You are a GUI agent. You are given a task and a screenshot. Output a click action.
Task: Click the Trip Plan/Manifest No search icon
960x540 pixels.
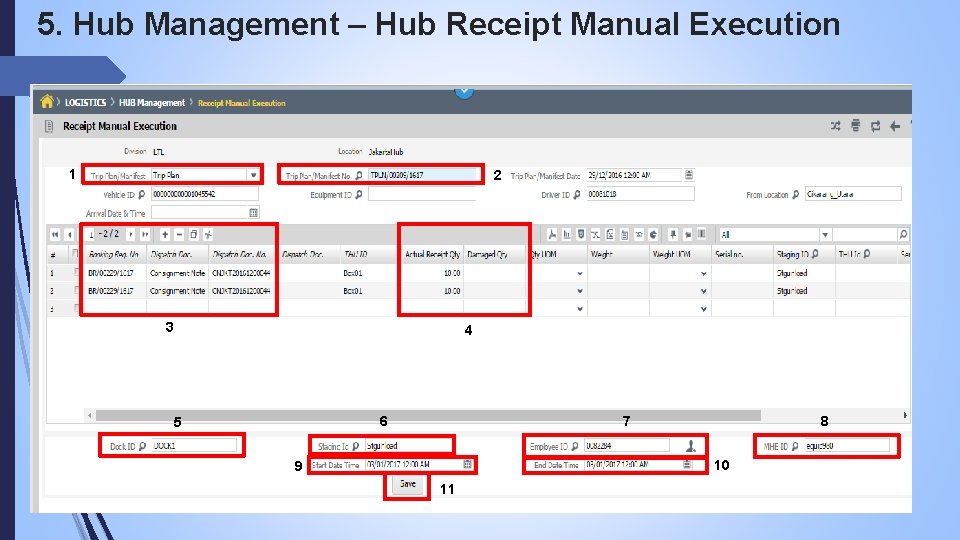pyautogui.click(x=359, y=175)
